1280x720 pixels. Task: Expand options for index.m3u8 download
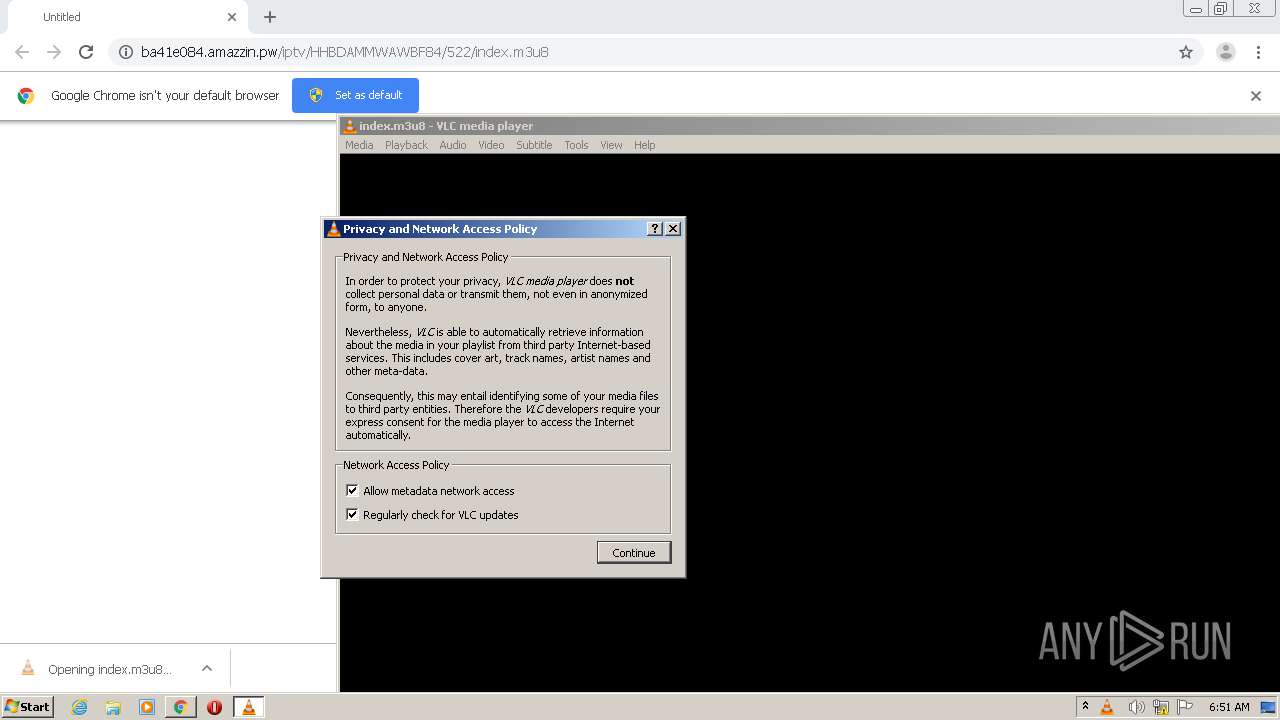(207, 668)
